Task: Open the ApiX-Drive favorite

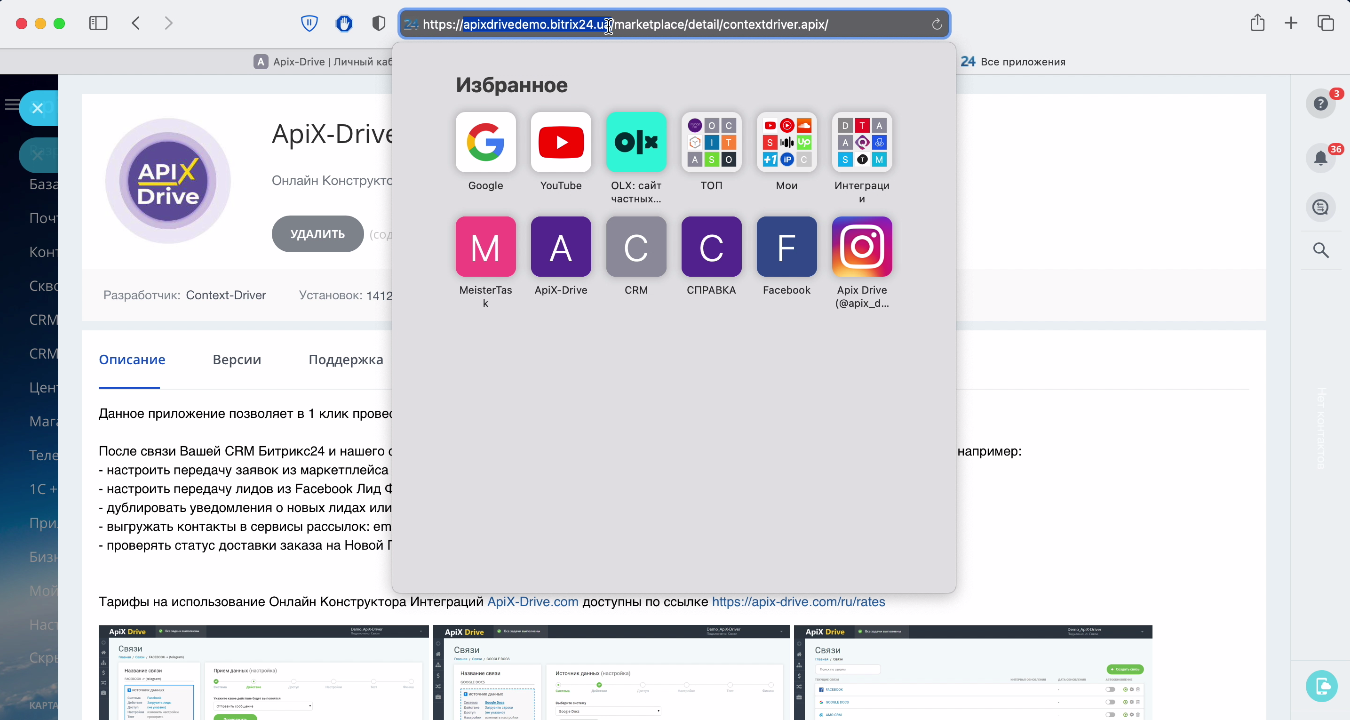Action: click(561, 247)
